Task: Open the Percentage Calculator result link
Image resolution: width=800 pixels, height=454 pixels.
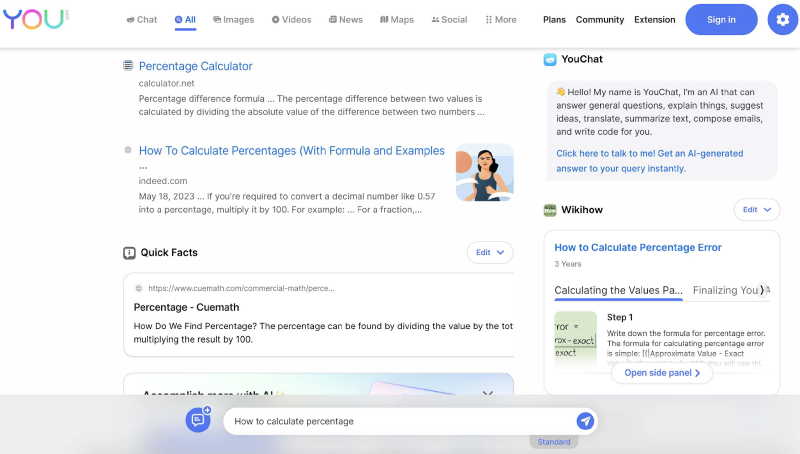Action: pyautogui.click(x=195, y=66)
